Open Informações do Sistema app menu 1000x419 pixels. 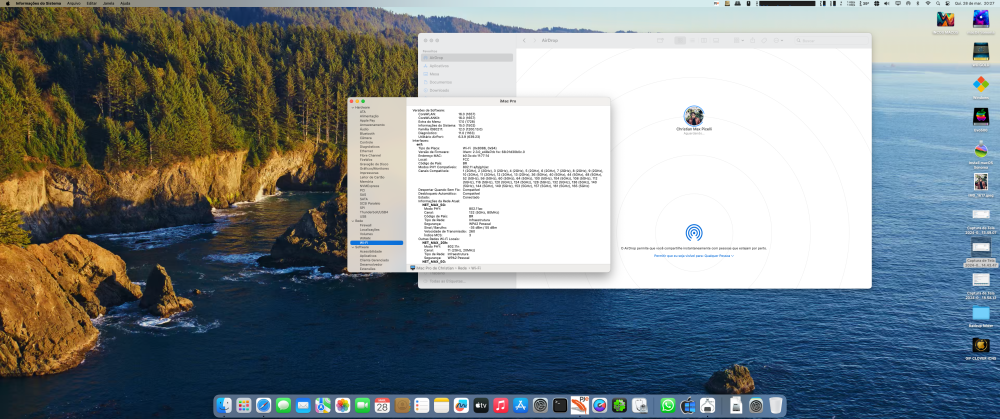click(39, 3)
